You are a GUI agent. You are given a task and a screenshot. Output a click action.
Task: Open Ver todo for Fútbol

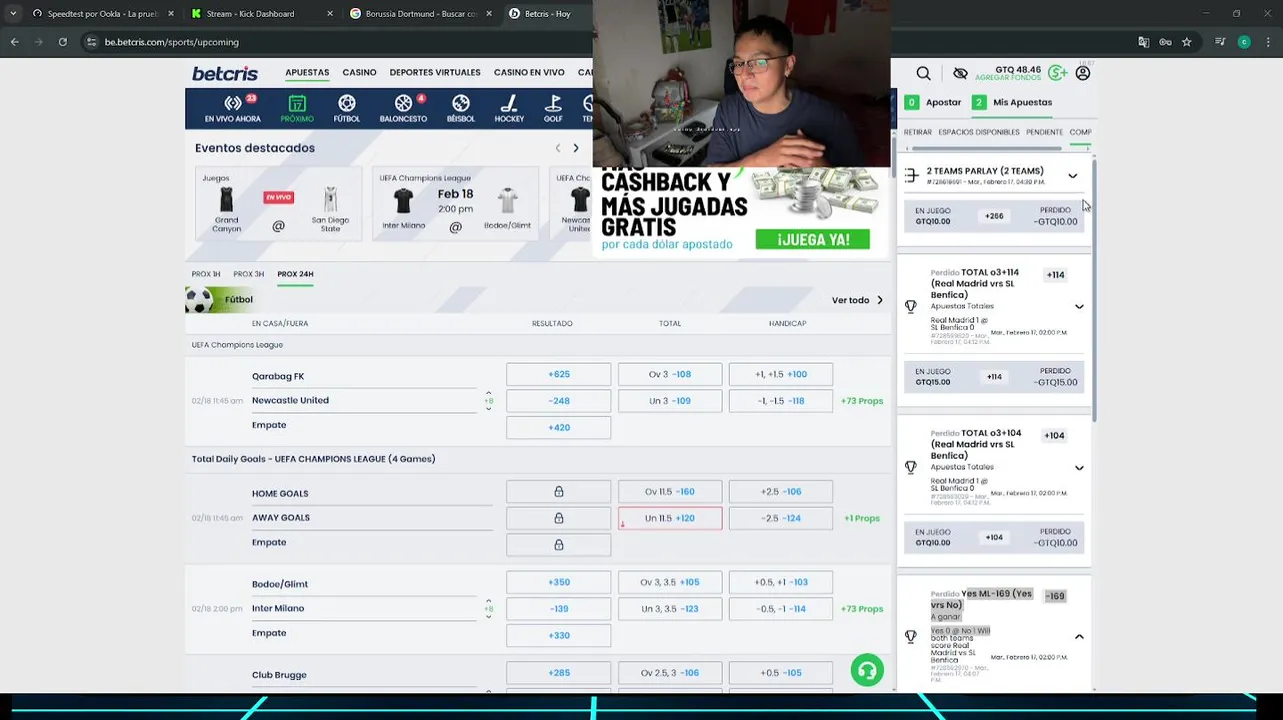(x=857, y=300)
